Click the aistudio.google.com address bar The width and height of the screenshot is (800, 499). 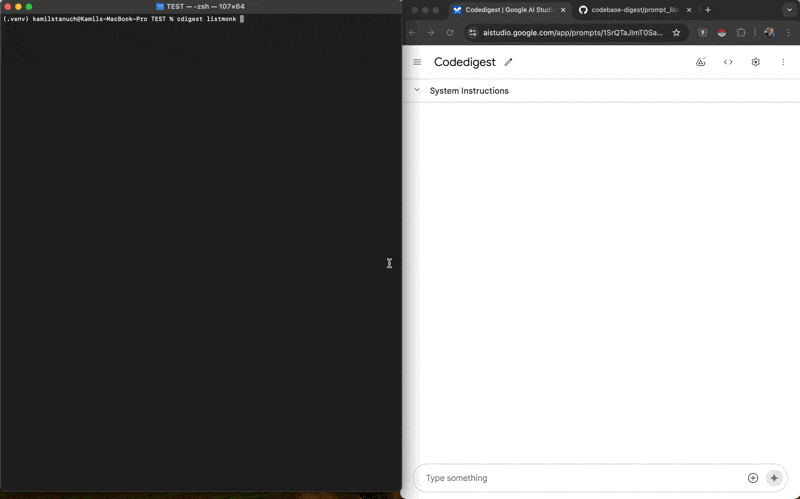pos(570,32)
